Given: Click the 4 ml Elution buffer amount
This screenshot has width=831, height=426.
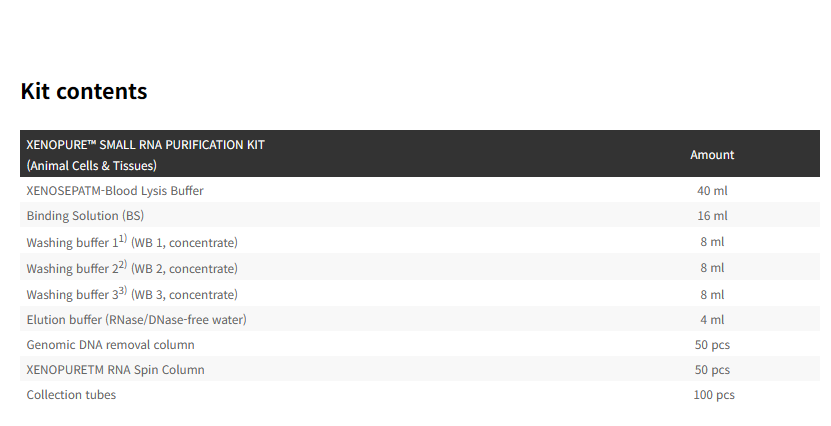Looking at the screenshot, I should 712,320.
